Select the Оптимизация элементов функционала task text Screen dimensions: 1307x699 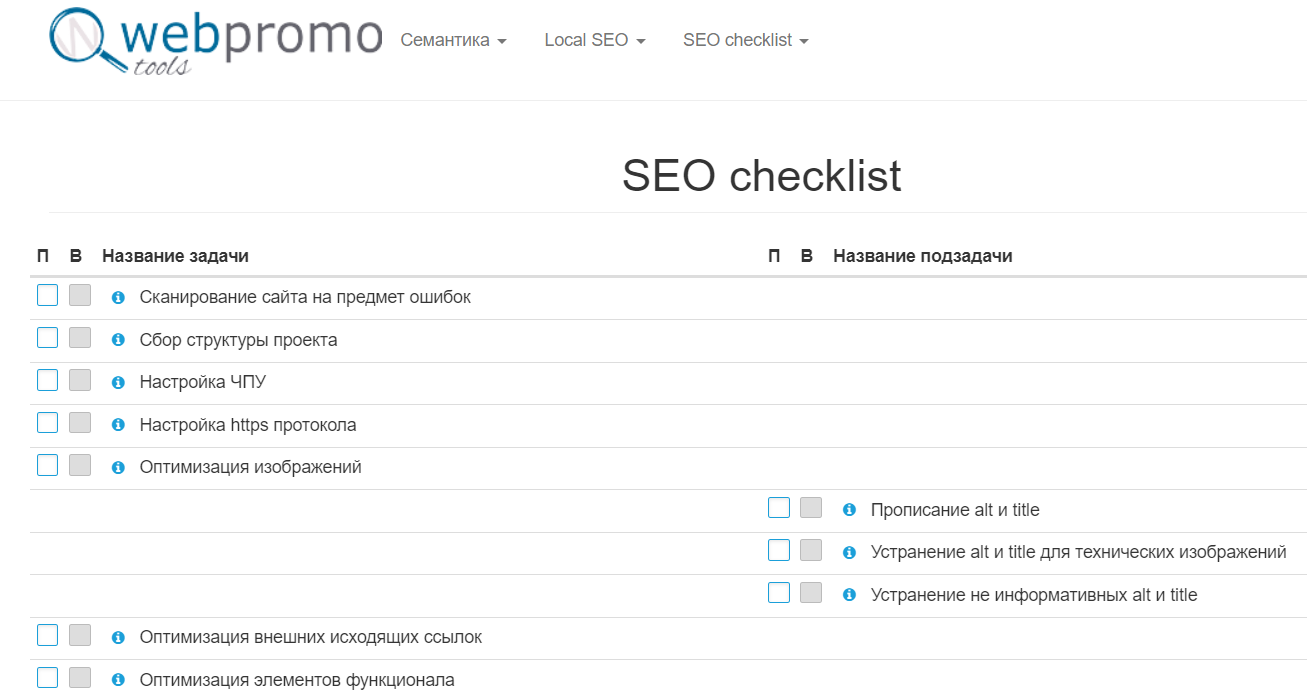[297, 680]
